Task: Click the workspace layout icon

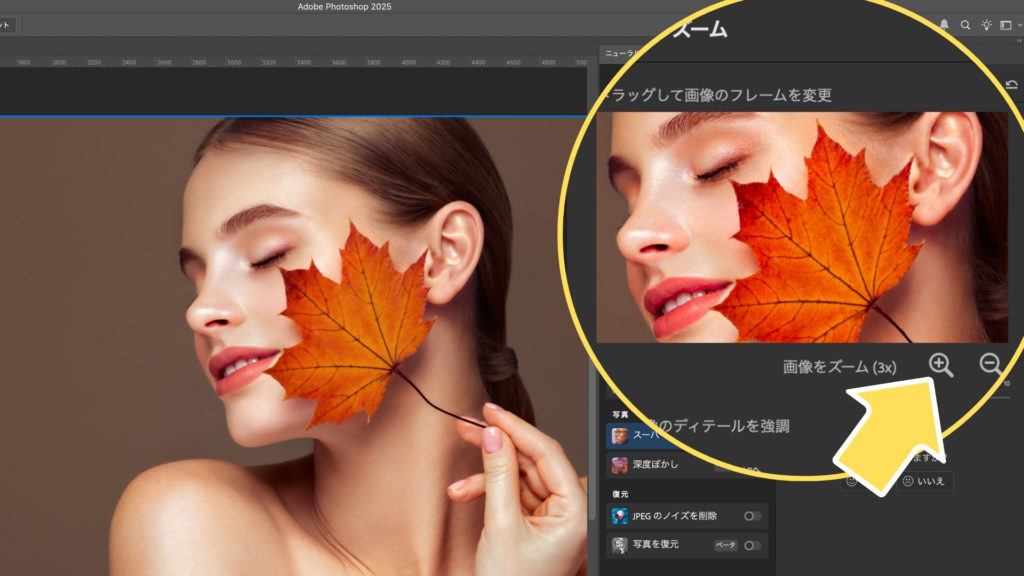Action: click(x=1005, y=25)
